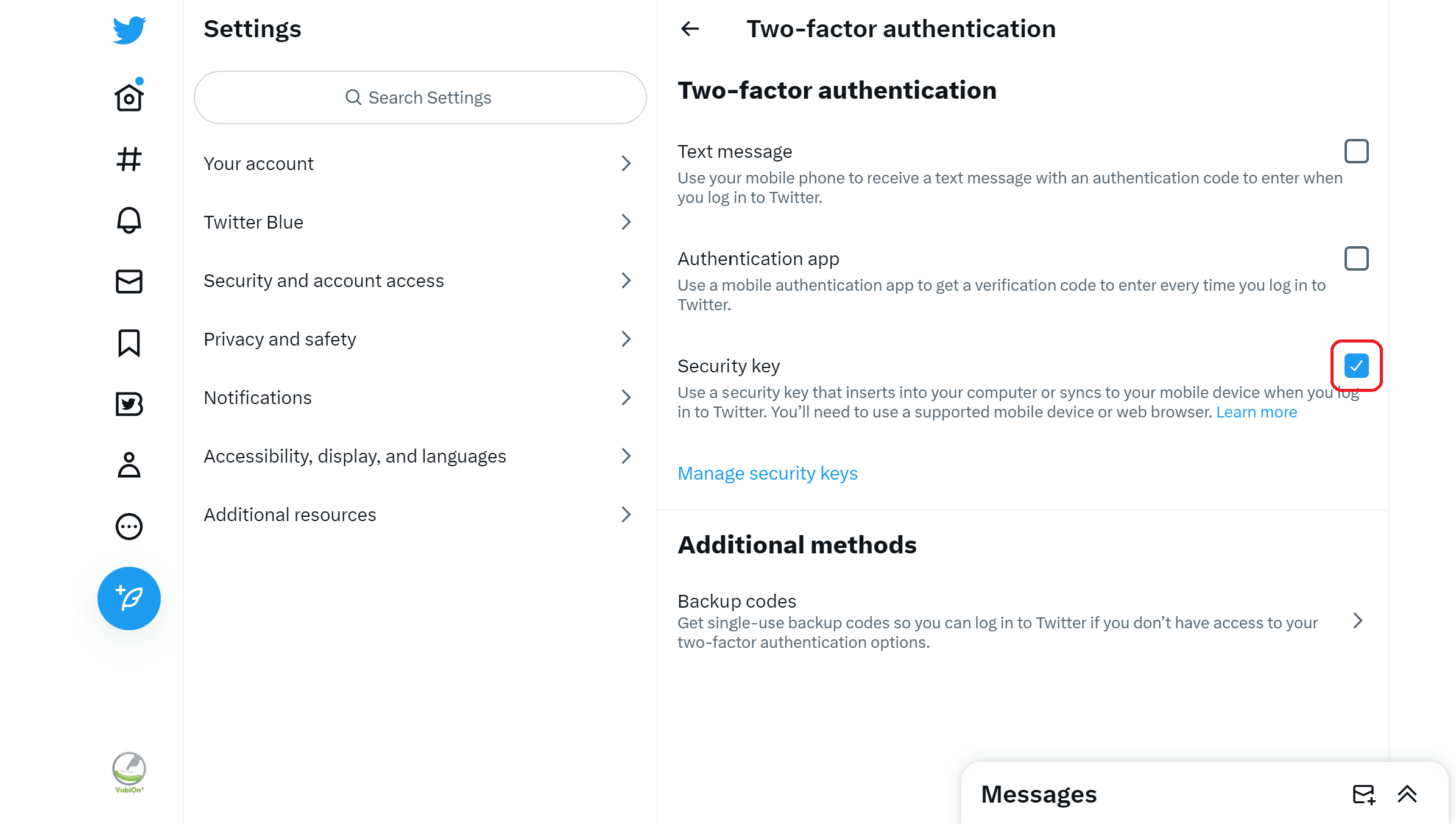Open the Notifications bell icon
This screenshot has width=1456, height=824.
129,220
